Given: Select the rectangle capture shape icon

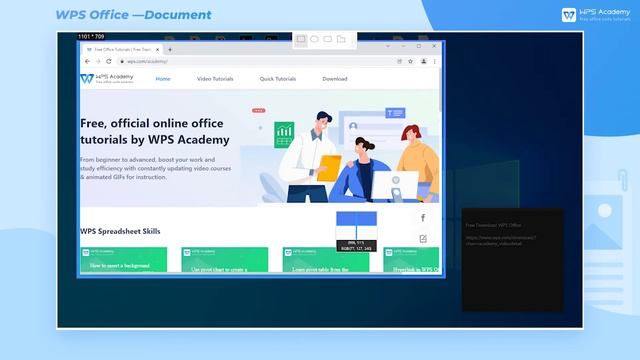Looking at the screenshot, I should pos(301,39).
